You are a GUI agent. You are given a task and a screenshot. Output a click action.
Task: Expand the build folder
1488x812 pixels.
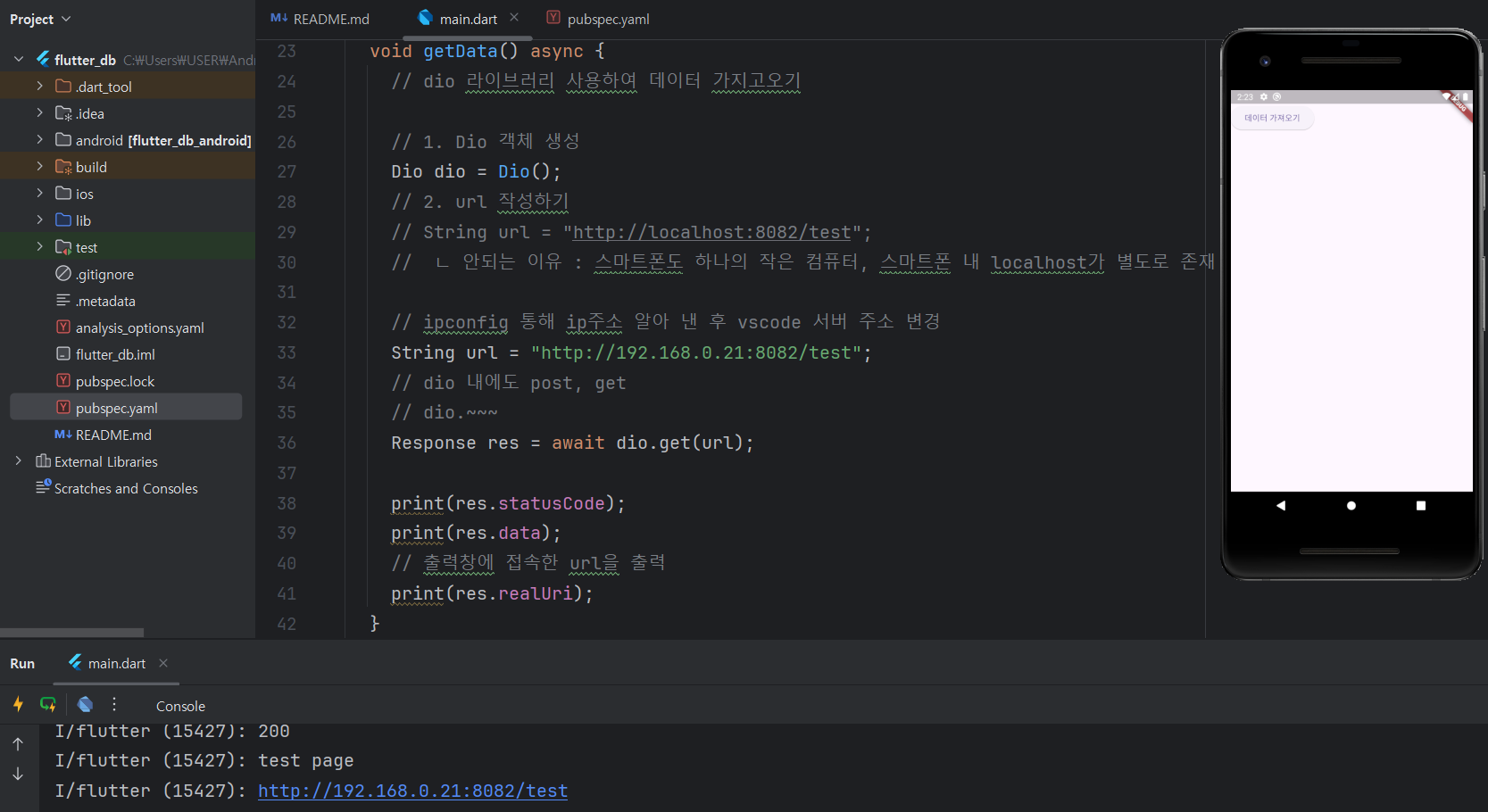39,167
